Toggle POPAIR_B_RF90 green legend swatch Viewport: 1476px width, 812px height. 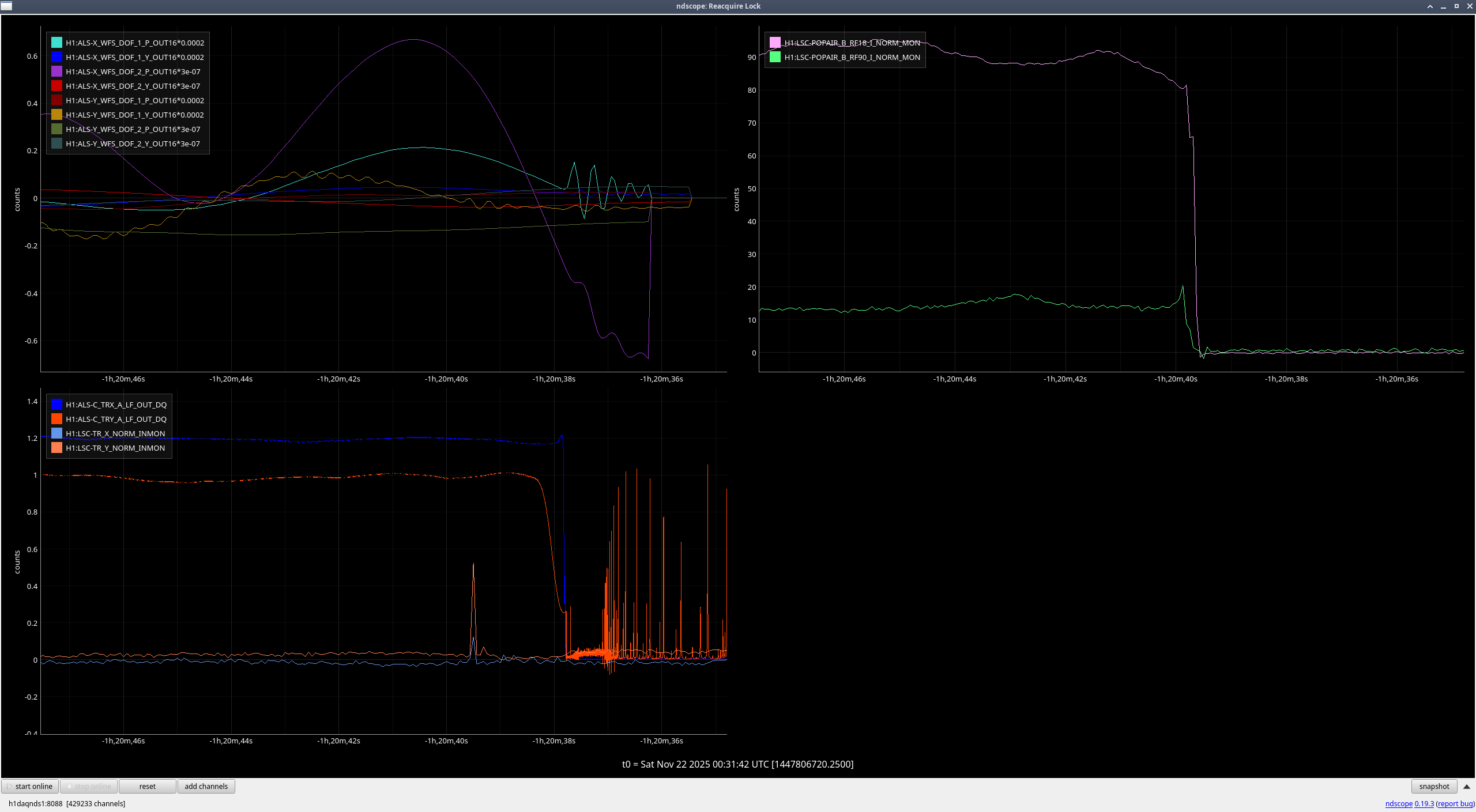coord(775,57)
